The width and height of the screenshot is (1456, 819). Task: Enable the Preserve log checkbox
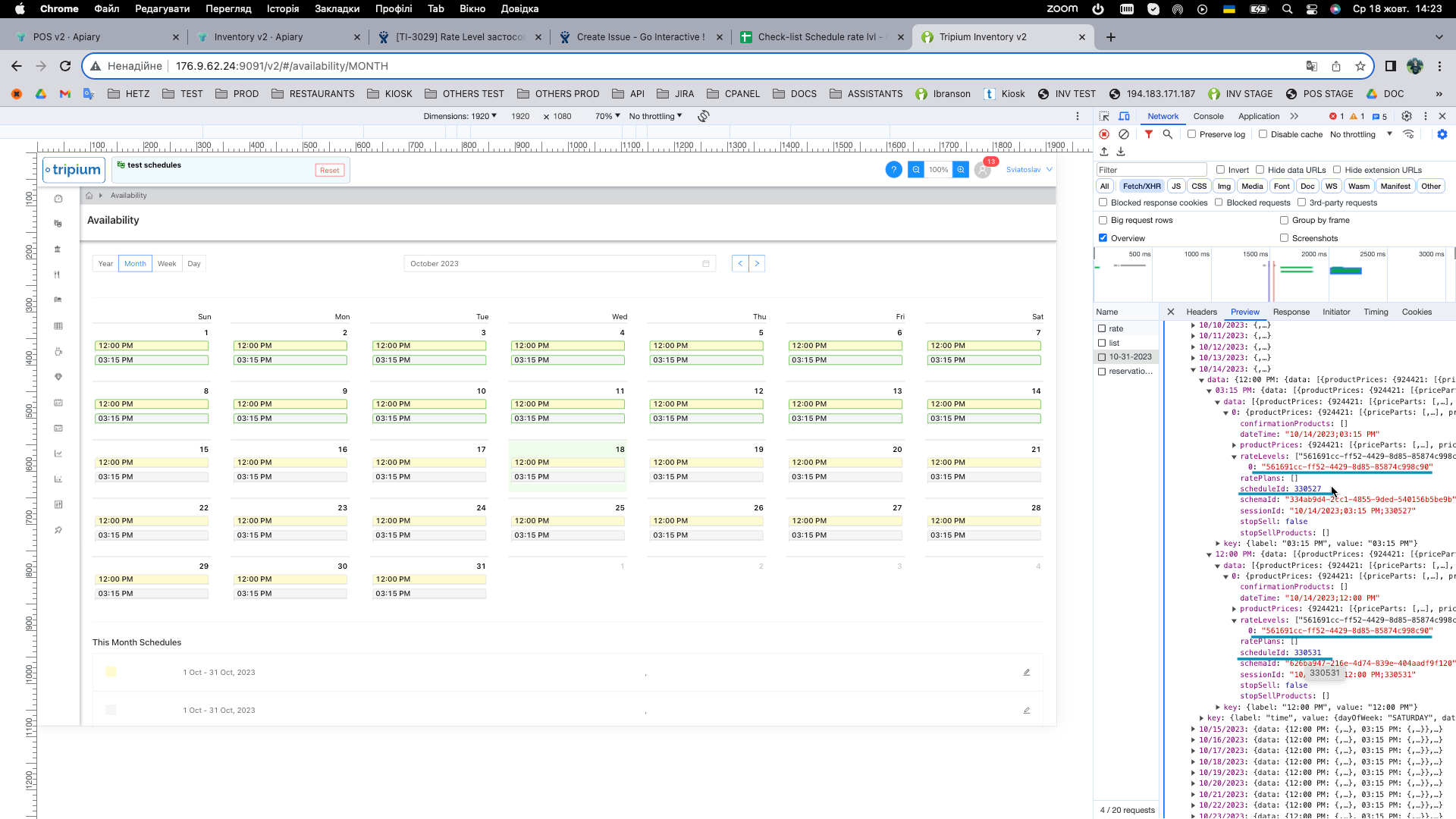[1192, 134]
